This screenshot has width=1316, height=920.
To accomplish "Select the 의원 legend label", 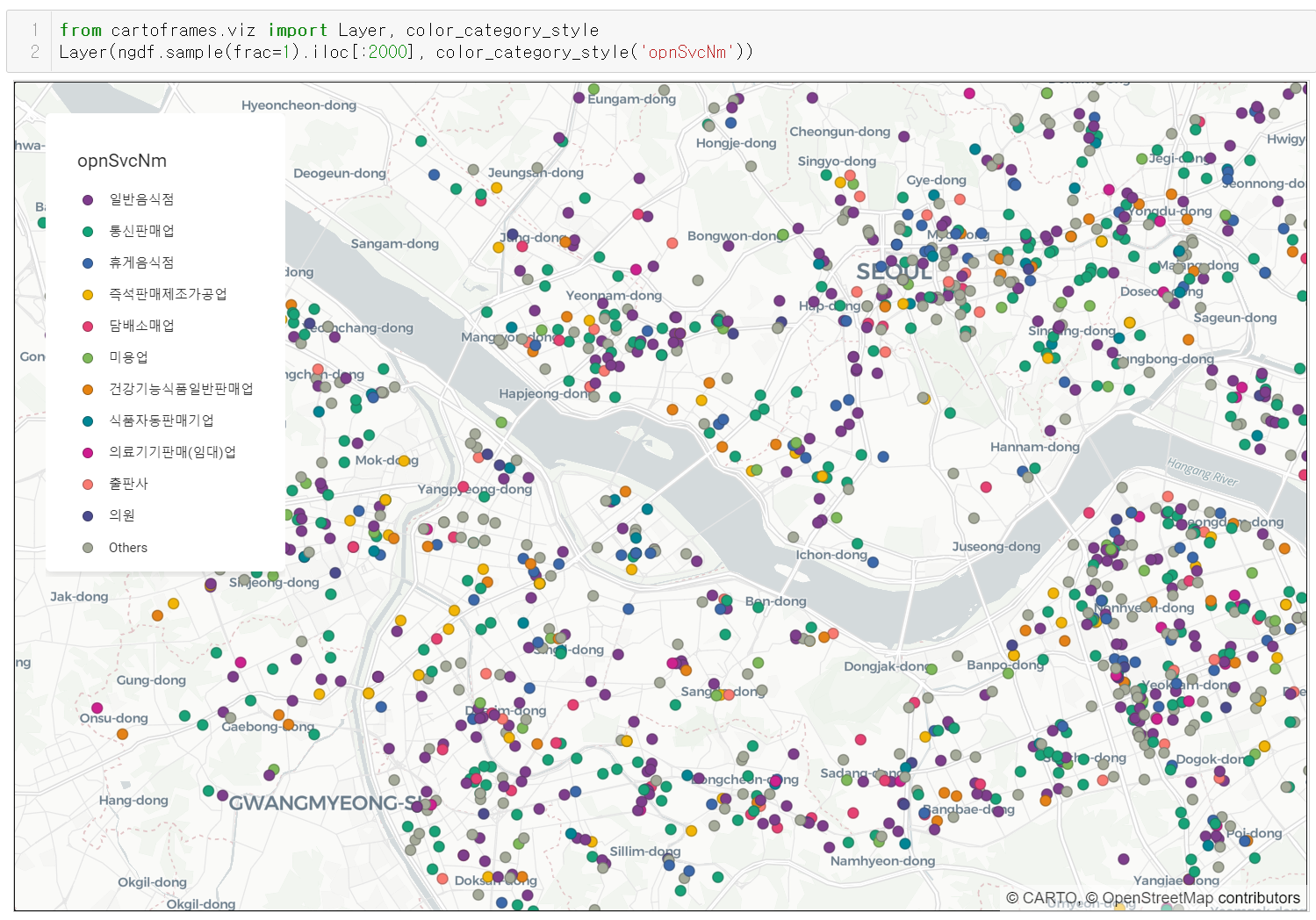I will tap(122, 515).
